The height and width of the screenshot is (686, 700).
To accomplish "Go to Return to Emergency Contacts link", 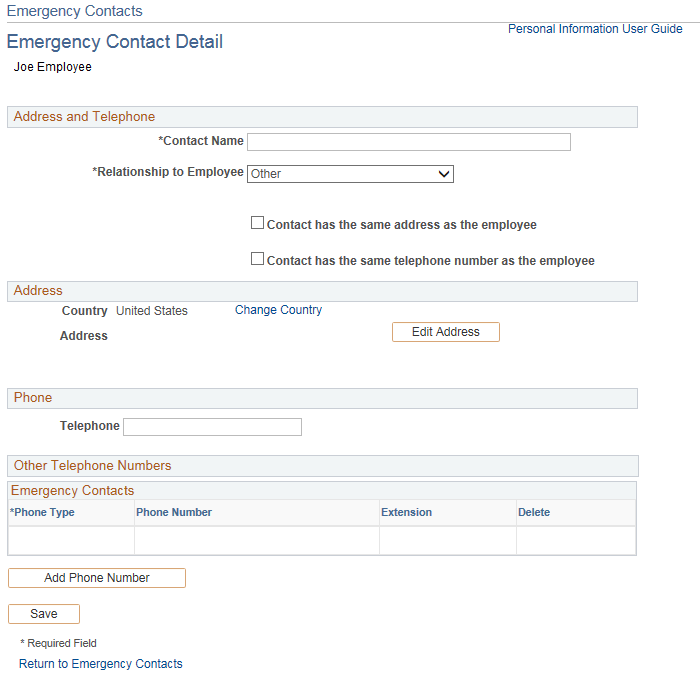I will point(101,664).
